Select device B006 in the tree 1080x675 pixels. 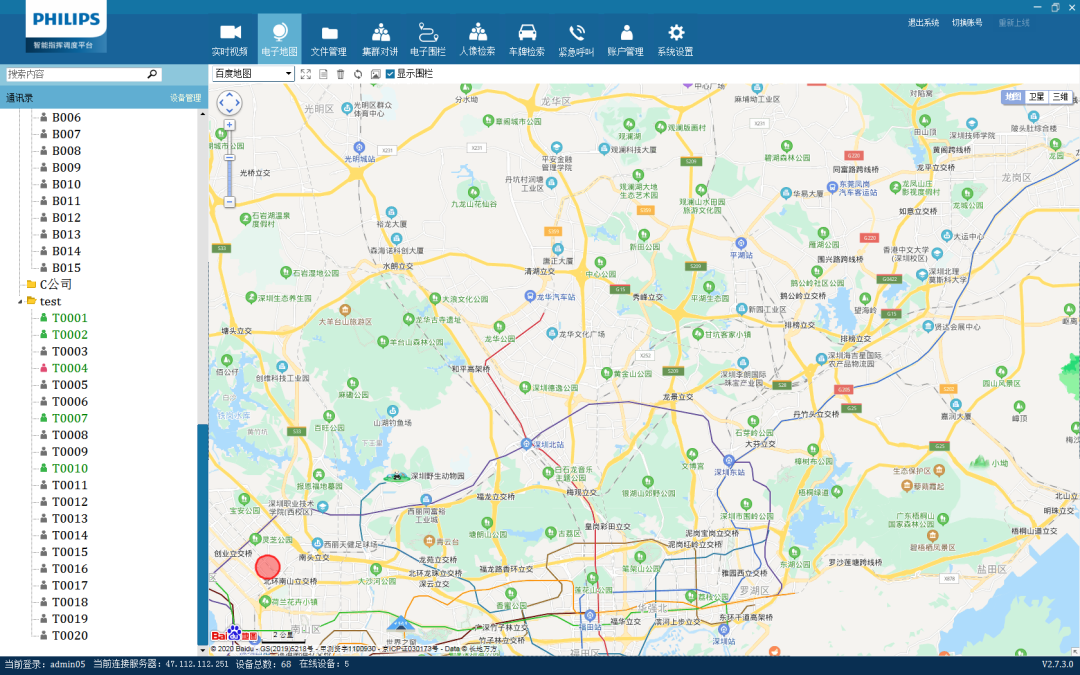pos(66,118)
